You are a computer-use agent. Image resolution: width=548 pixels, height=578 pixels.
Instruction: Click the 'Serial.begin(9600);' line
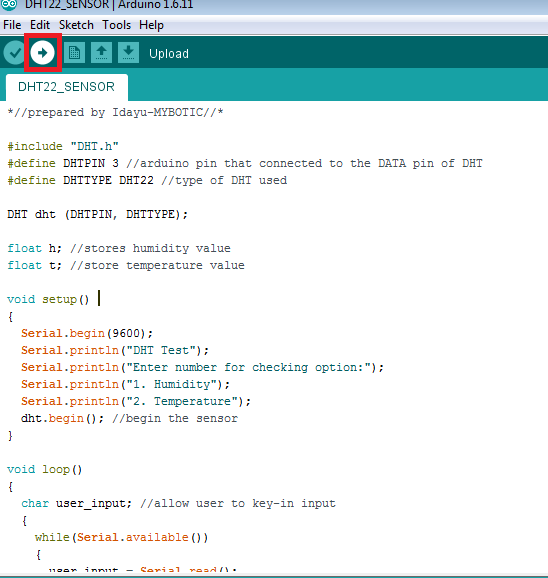pyautogui.click(x=87, y=333)
